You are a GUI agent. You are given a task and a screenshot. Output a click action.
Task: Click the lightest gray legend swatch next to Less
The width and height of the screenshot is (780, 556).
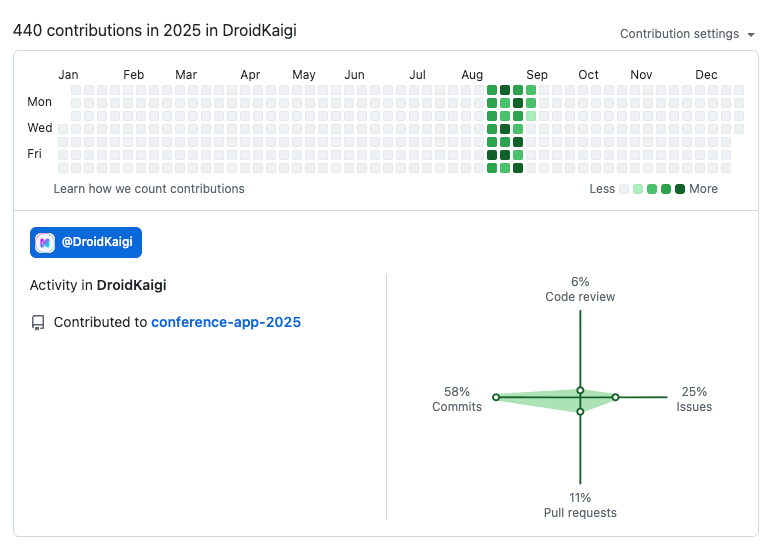(x=624, y=189)
